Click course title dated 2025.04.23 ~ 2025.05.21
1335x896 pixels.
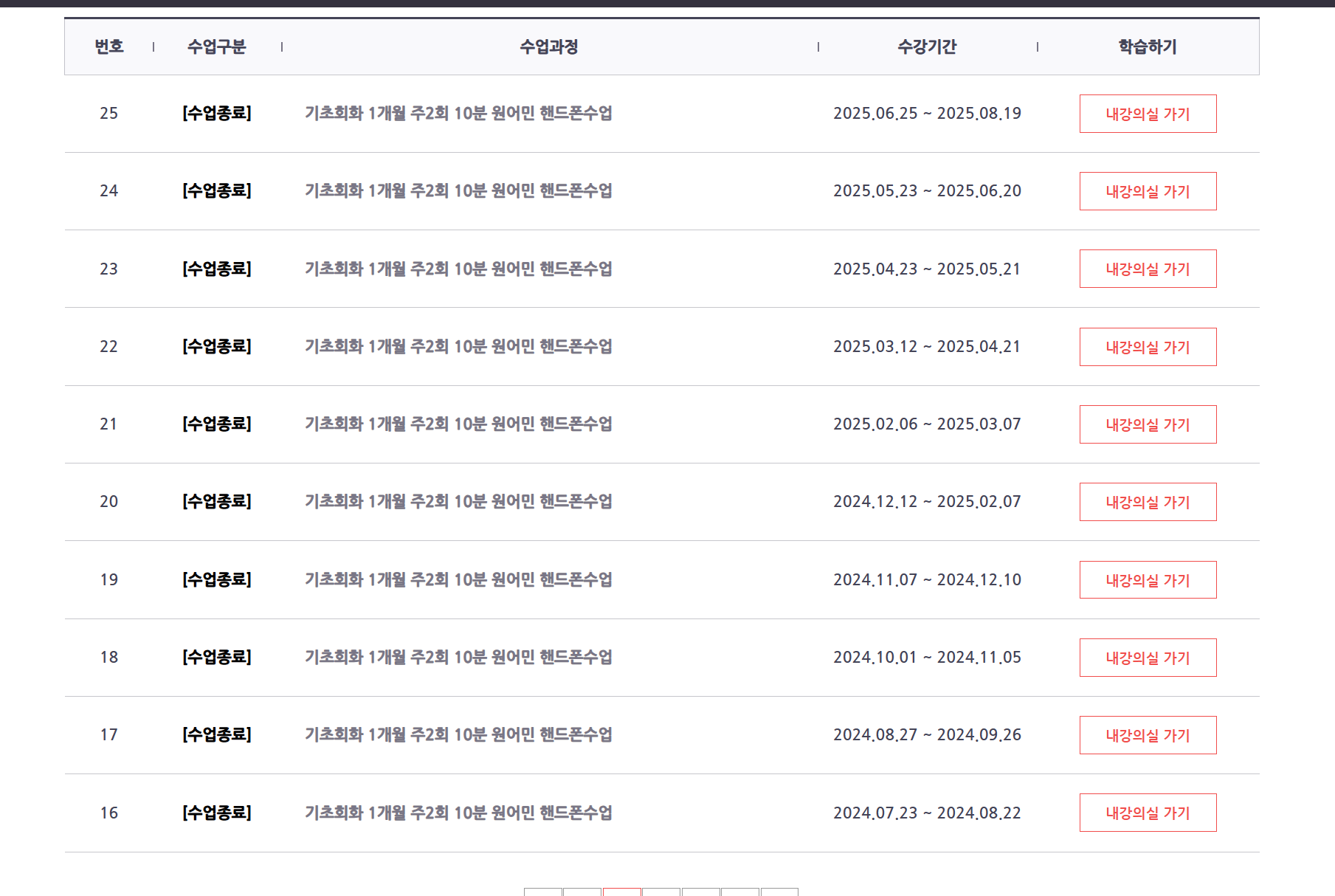(x=458, y=269)
